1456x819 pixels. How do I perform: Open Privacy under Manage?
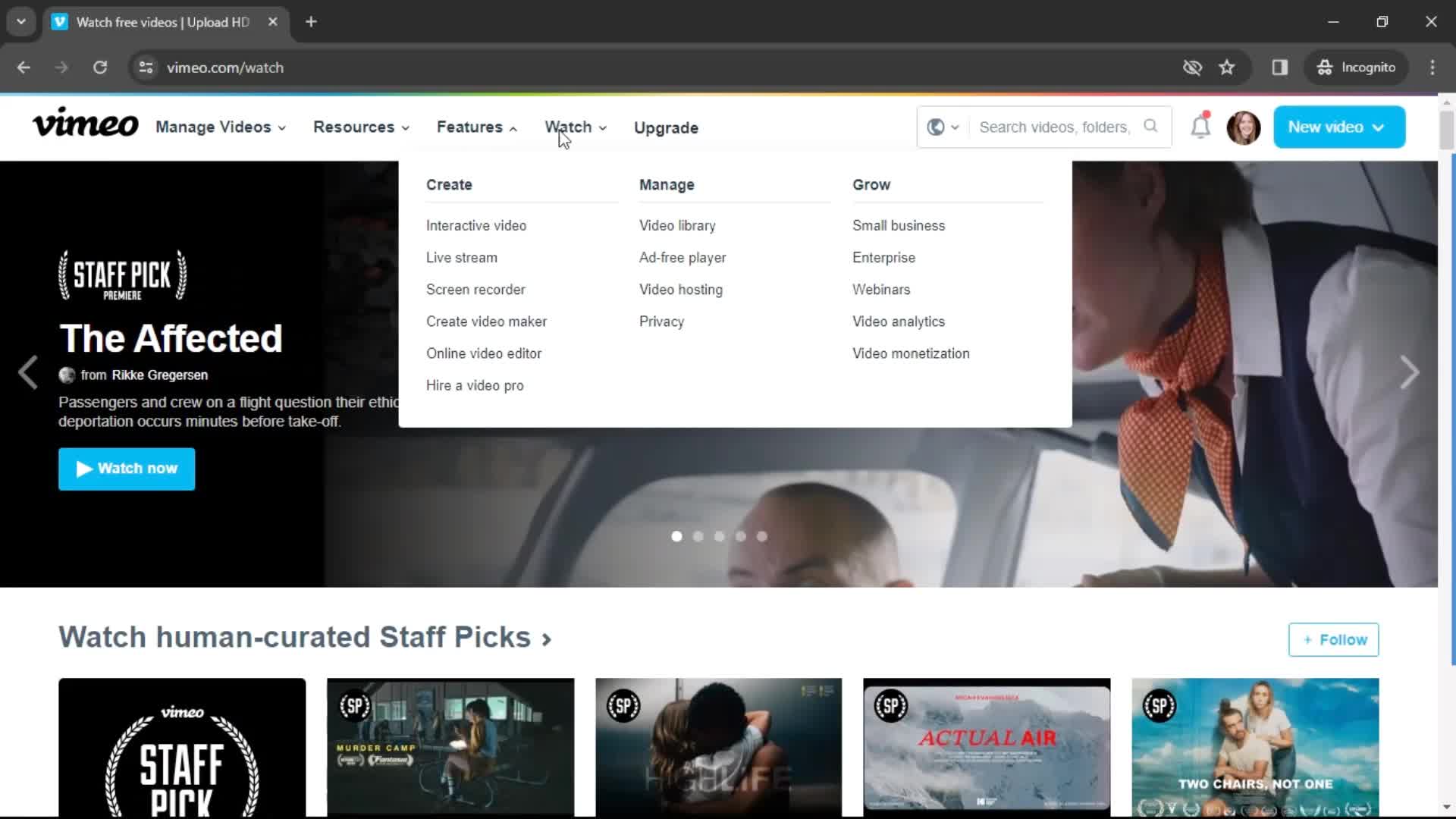click(661, 322)
